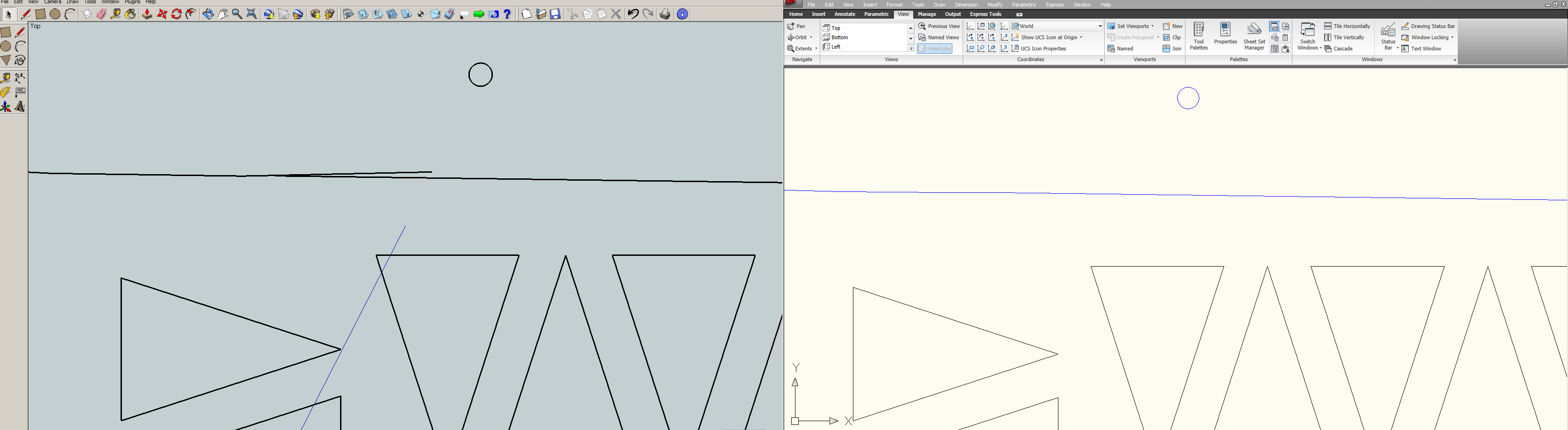Toggle the ViewCube display button
Image resolution: width=1568 pixels, height=430 pixels.
pos(934,49)
